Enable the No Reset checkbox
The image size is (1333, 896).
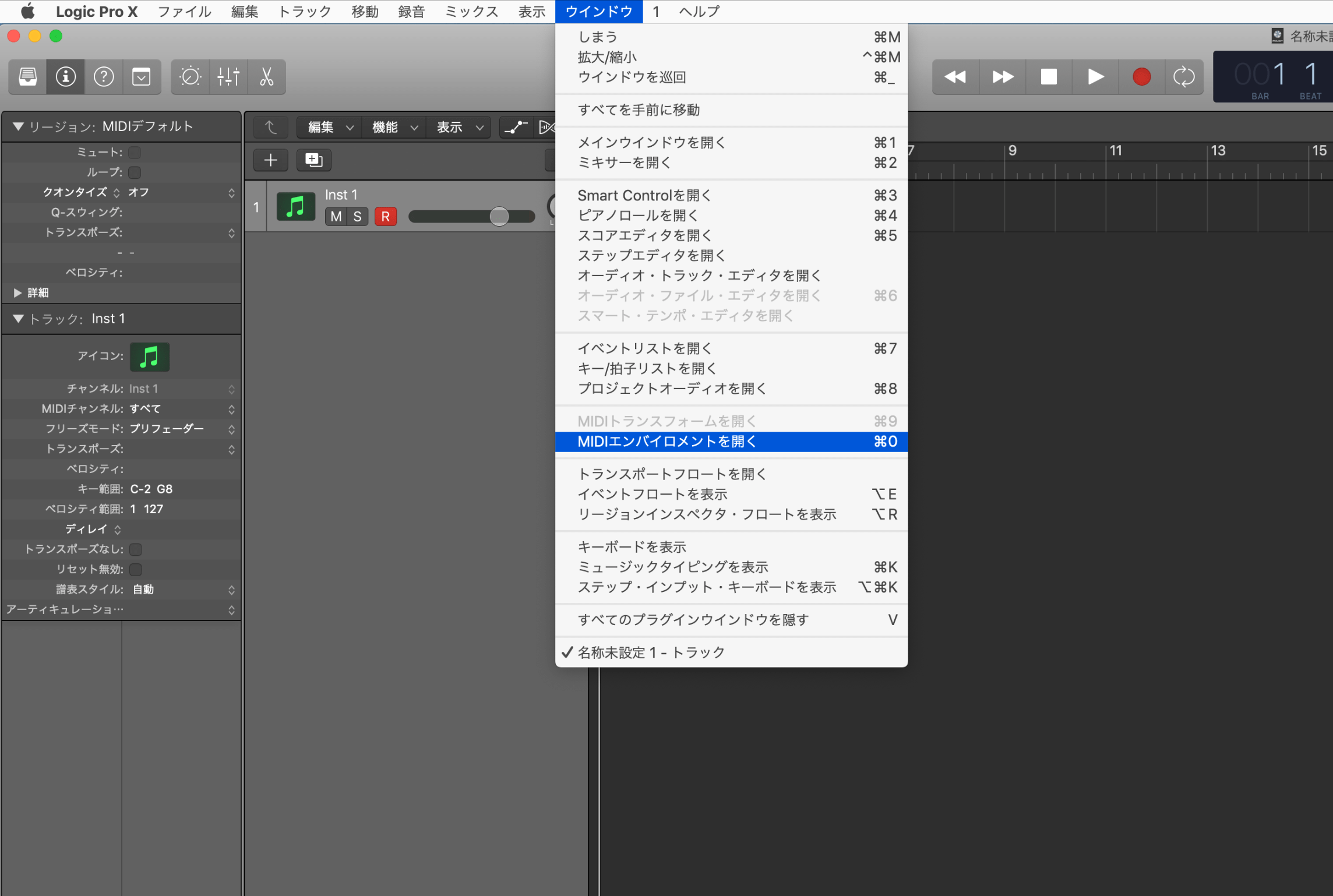click(x=136, y=569)
